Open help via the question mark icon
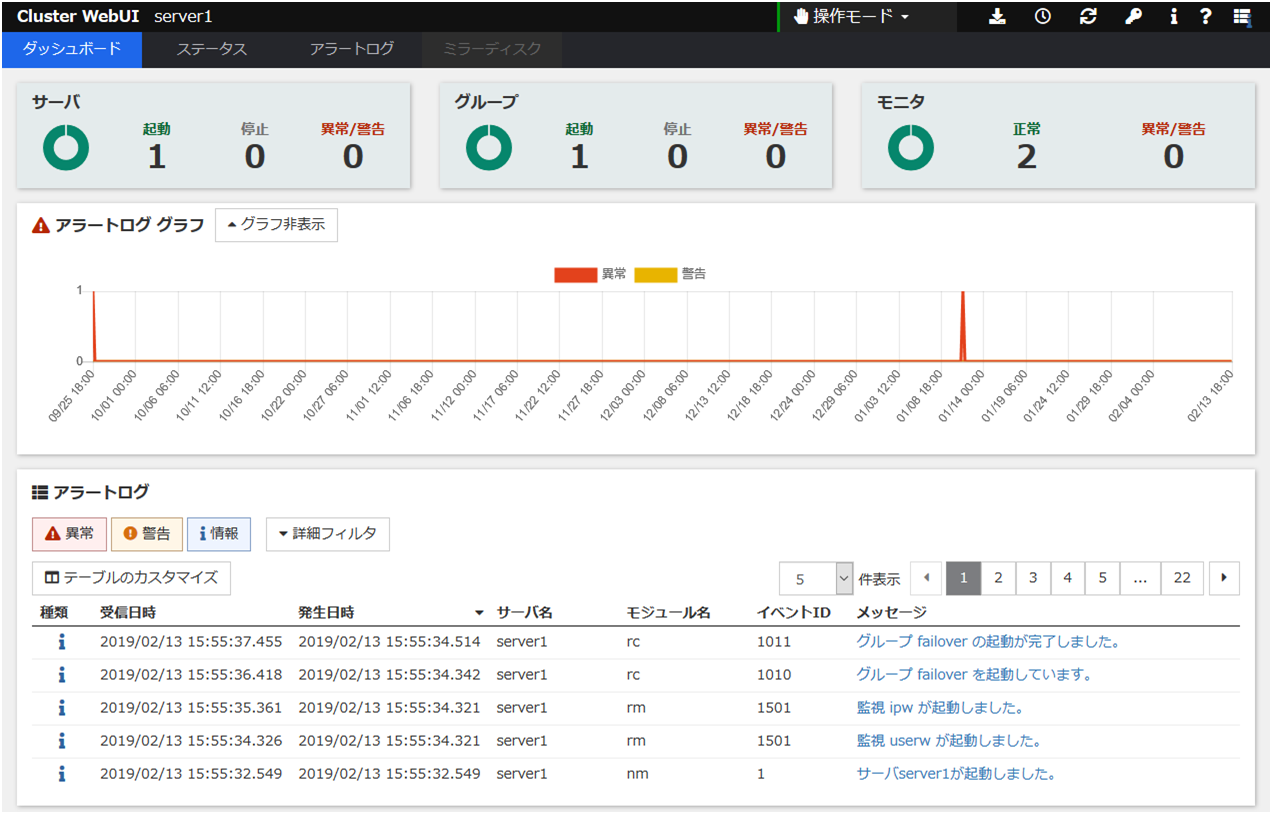This screenshot has width=1272, height=814. [x=1206, y=17]
